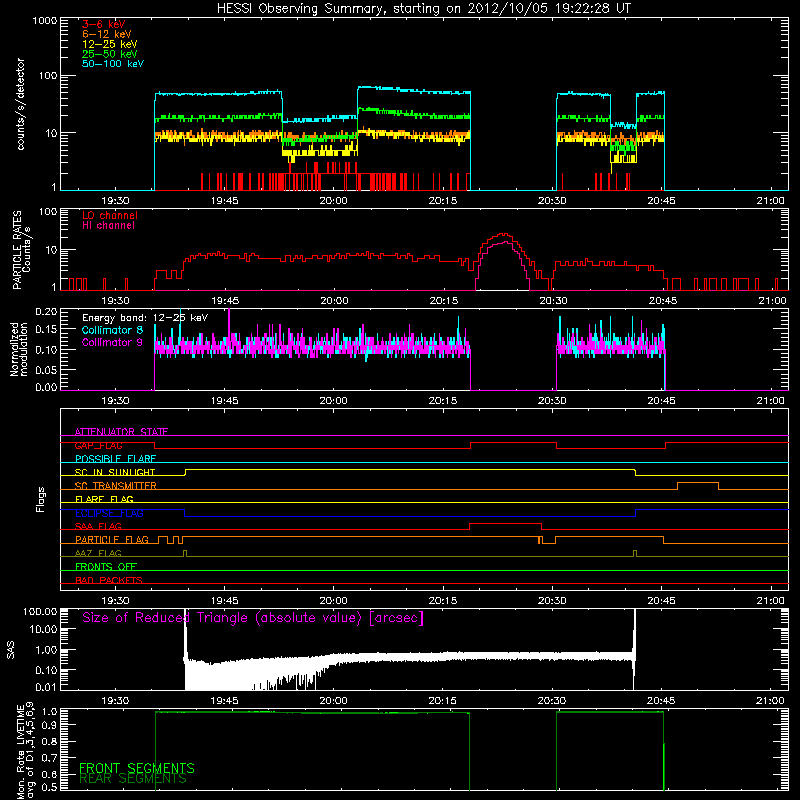Select the BAD_PACKETS flag label

click(x=109, y=580)
